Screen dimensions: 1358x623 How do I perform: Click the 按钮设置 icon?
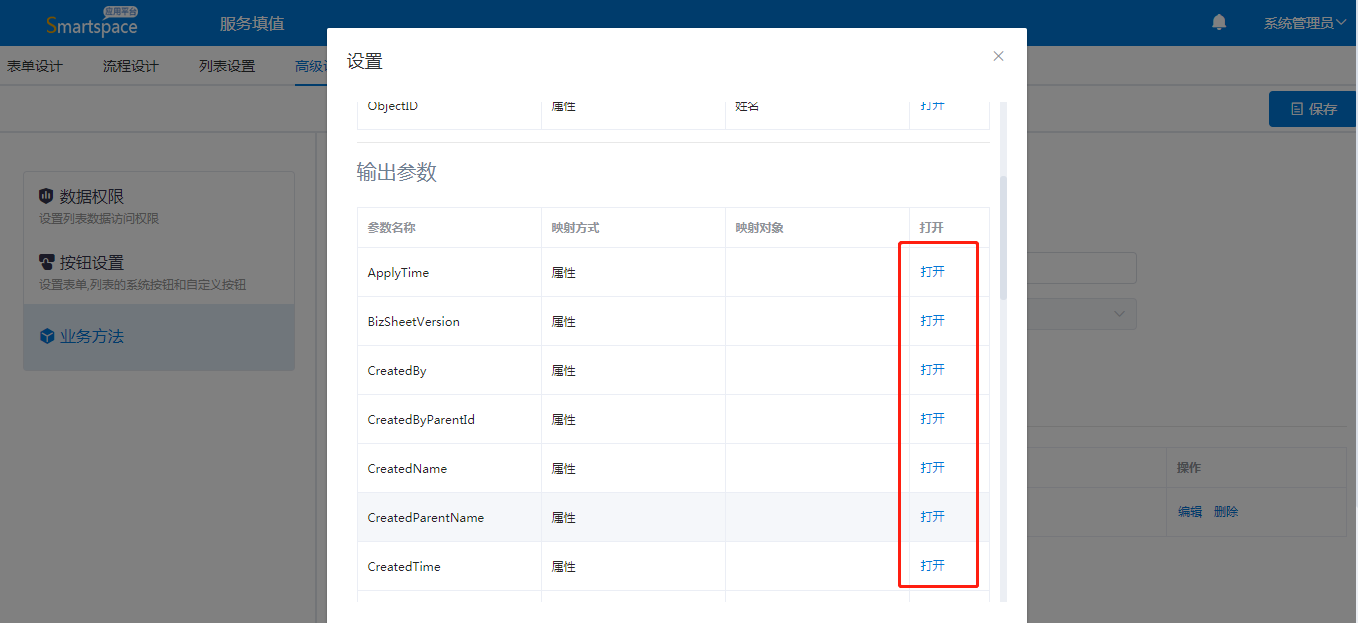[46, 262]
